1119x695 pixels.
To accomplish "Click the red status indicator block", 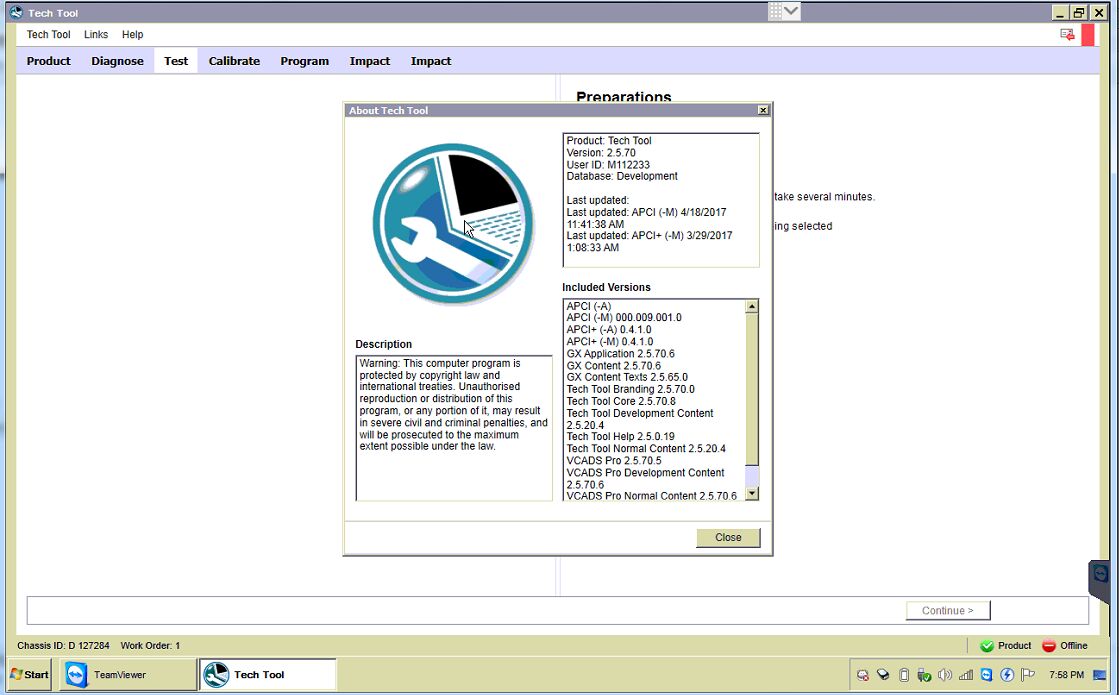I will tap(1088, 34).
